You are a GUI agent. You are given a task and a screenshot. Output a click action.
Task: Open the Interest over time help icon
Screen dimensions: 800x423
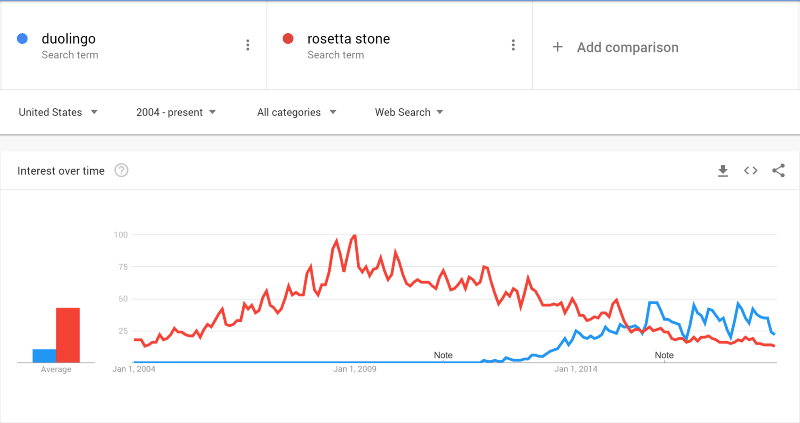point(122,171)
